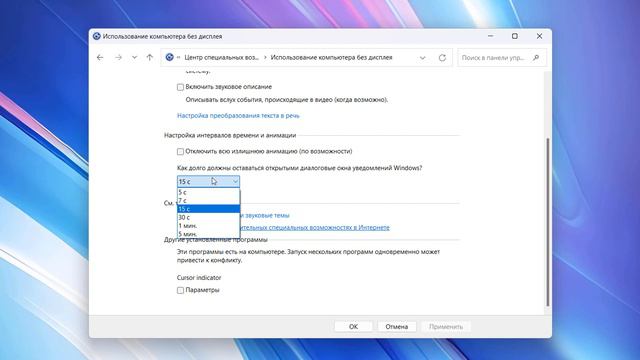Open 'Настройка преобразования текста в речь' link

pos(238,116)
